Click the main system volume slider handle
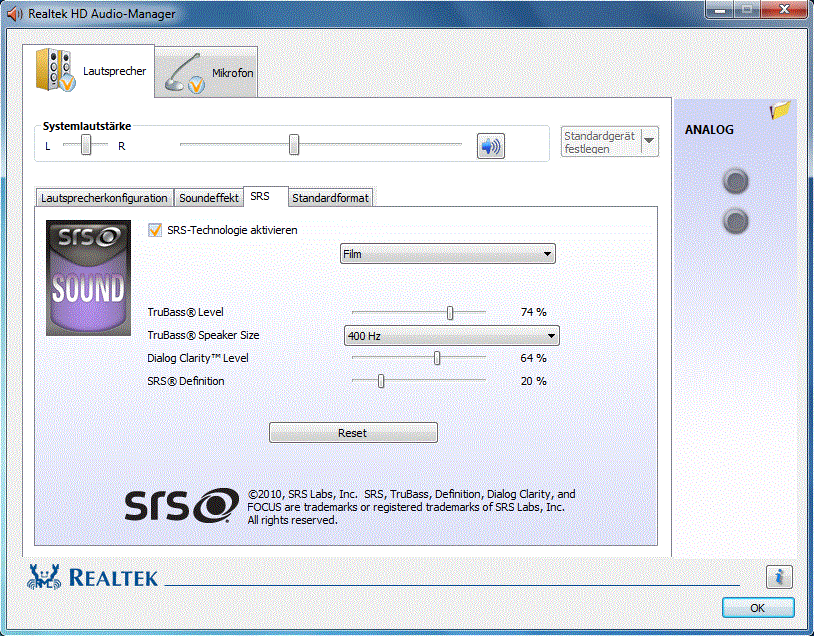 [294, 145]
